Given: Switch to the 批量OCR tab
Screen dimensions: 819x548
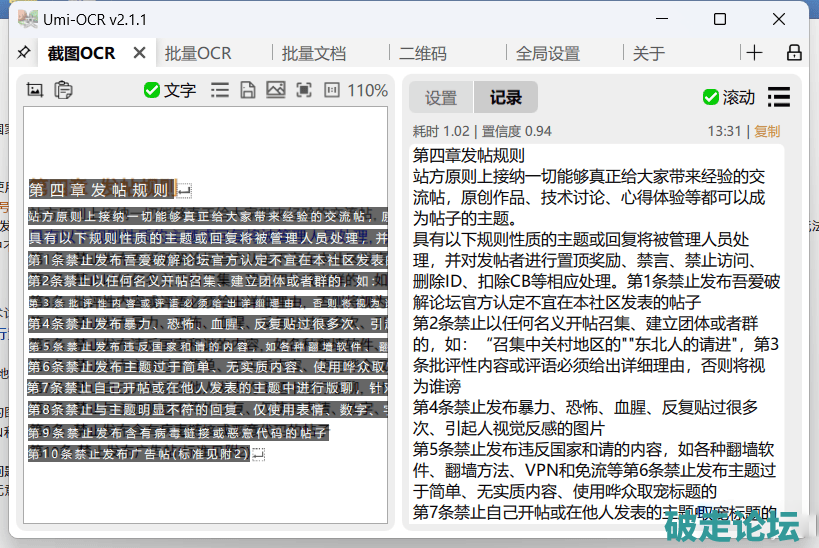Looking at the screenshot, I should click(x=198, y=54).
